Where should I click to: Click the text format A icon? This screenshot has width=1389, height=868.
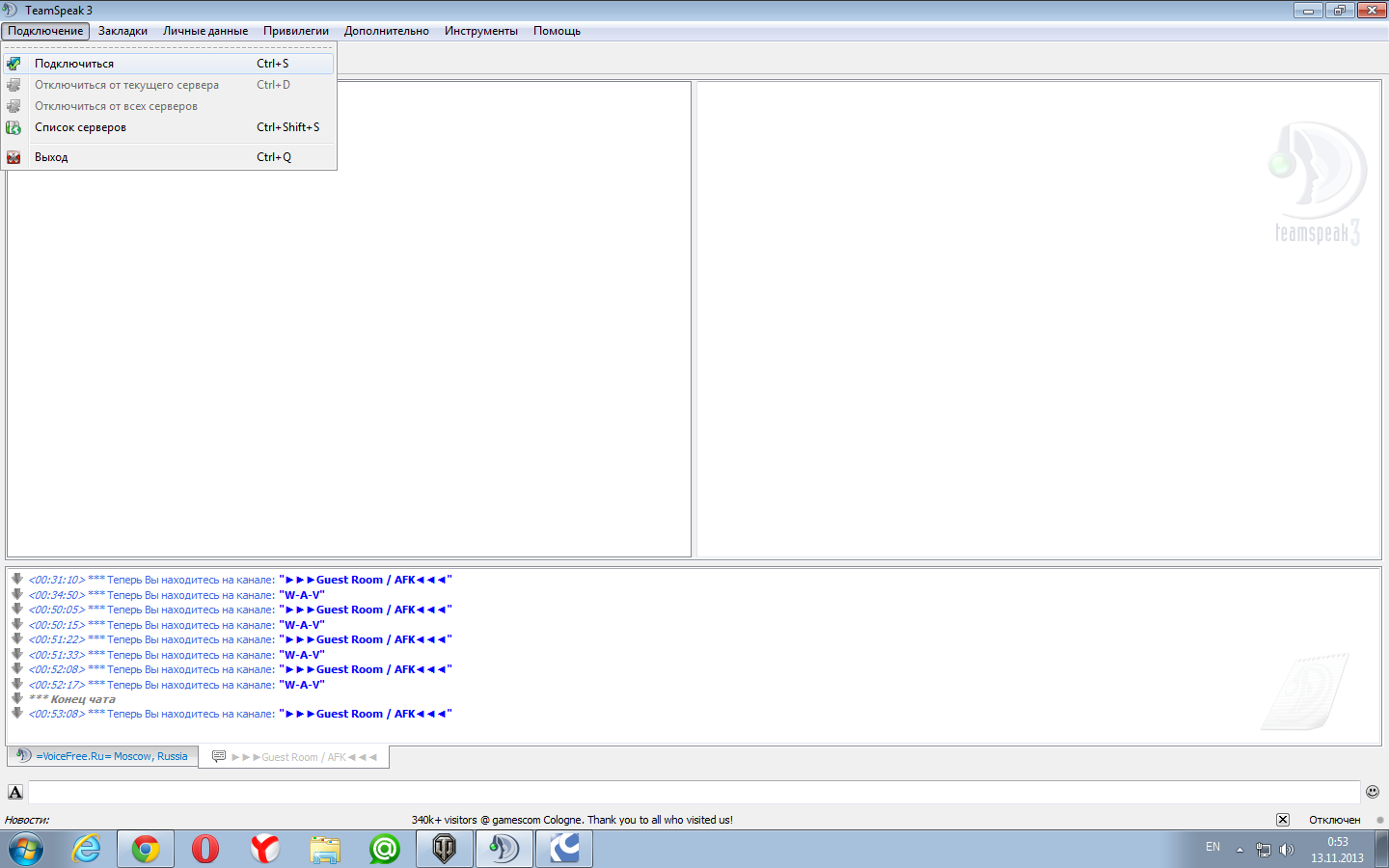pos(15,792)
